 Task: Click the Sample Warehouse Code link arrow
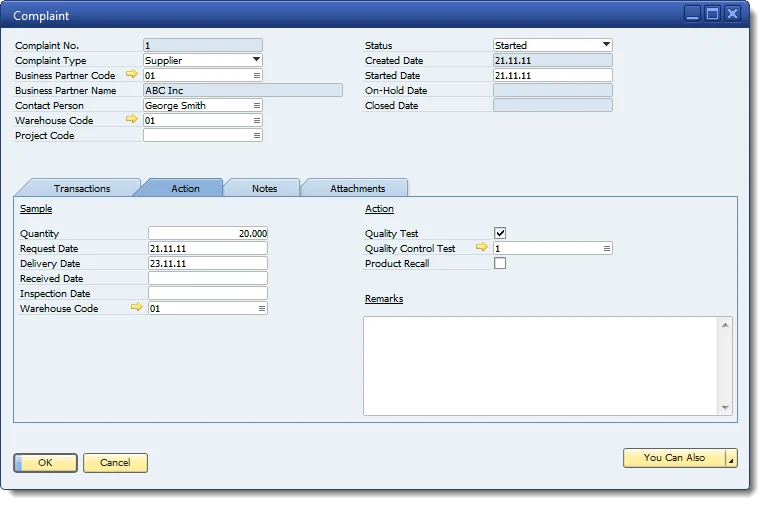click(137, 307)
